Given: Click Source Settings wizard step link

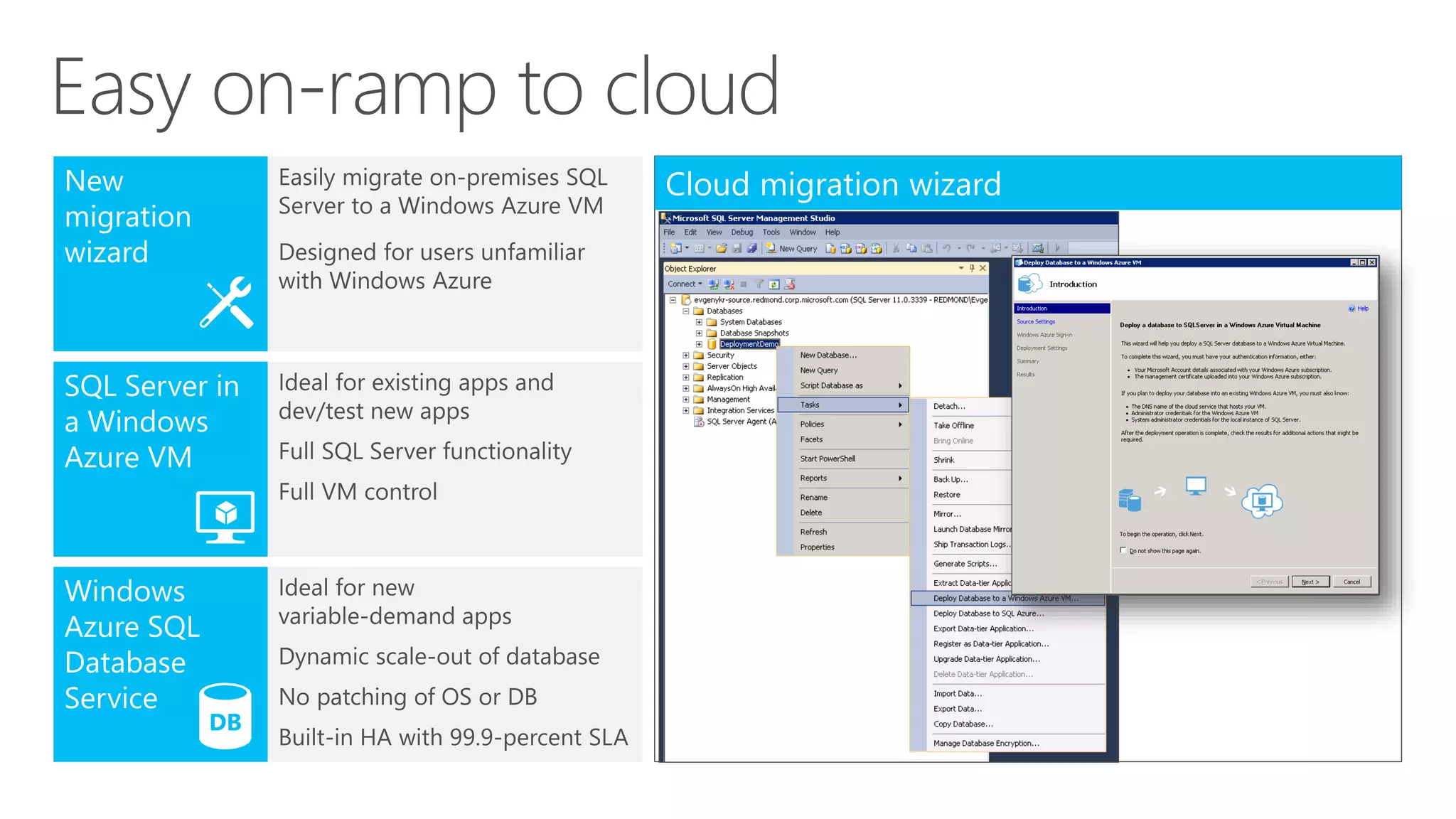Looking at the screenshot, I should coord(1036,322).
